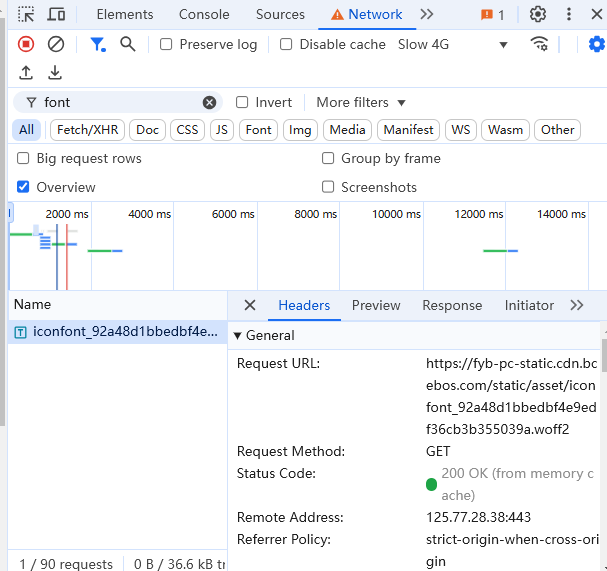Switch to the Preview details tab
607x571 pixels.
tap(376, 305)
